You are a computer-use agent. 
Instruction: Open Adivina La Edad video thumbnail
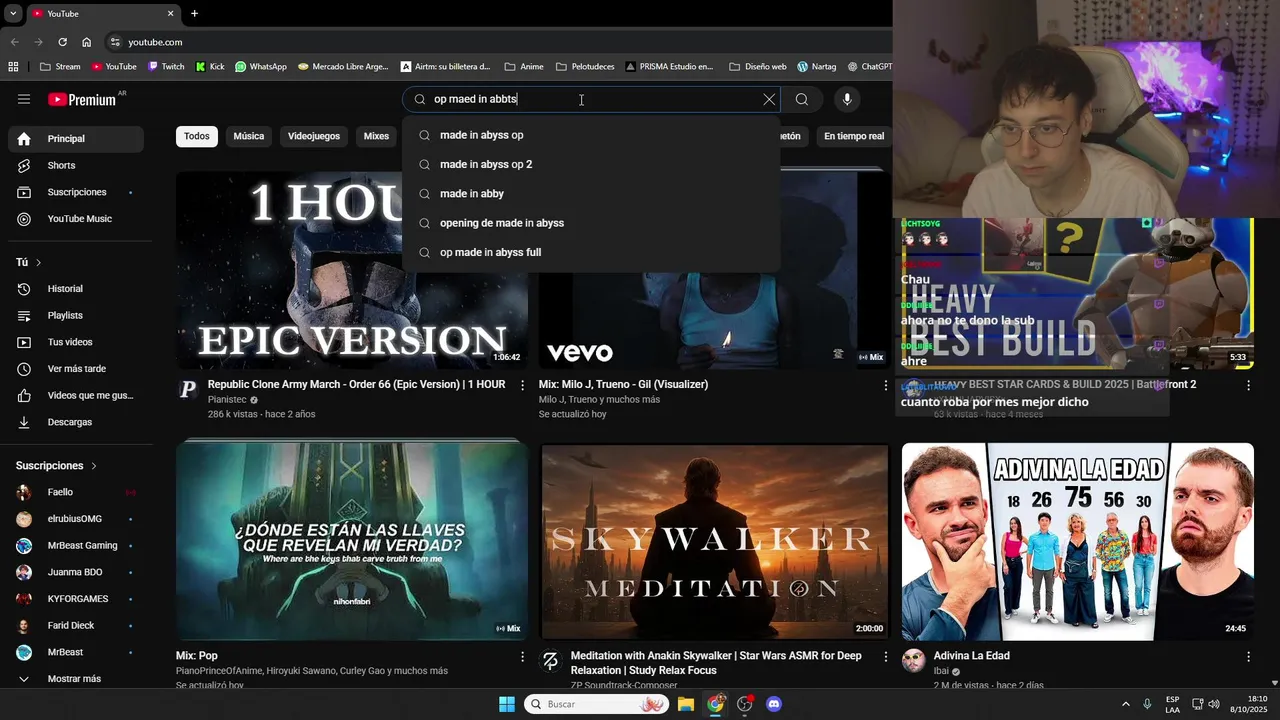(1078, 541)
